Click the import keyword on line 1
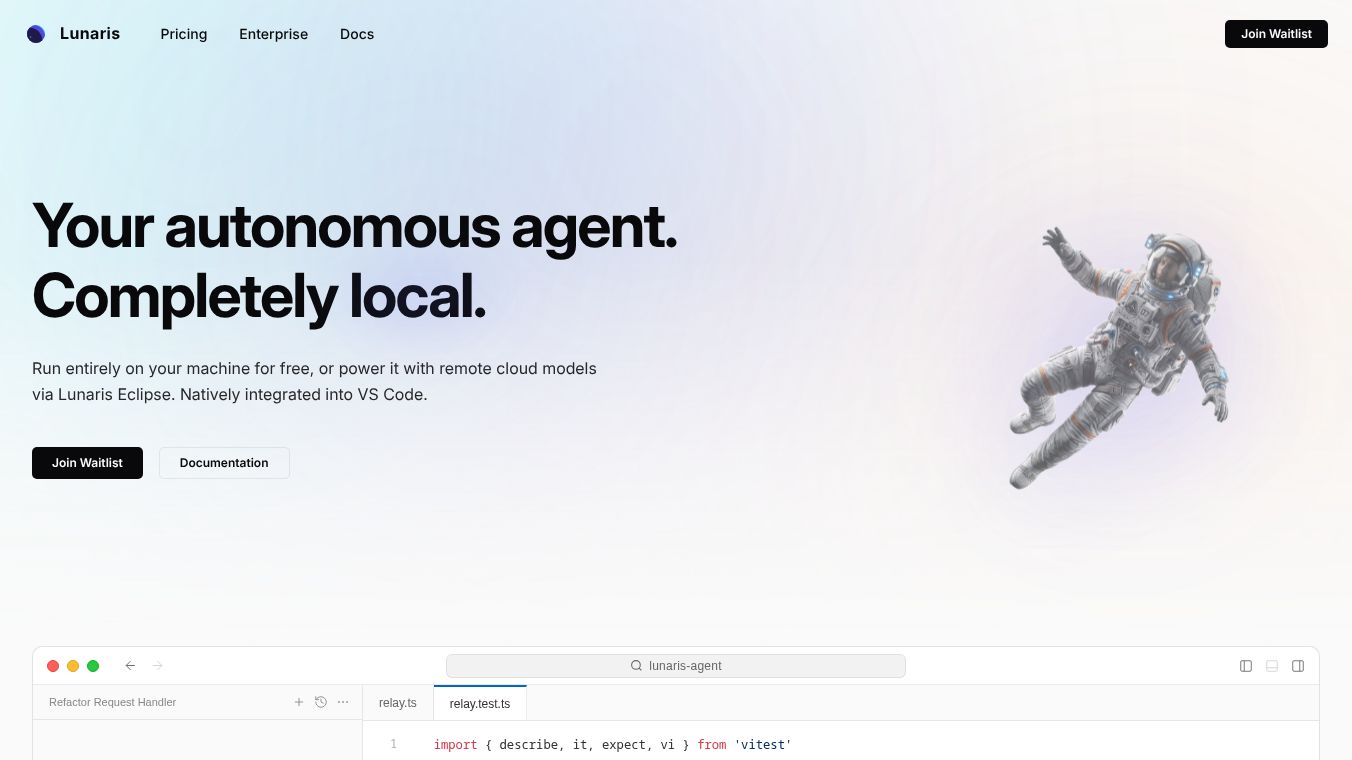Screen dimensions: 1352x760 click(455, 745)
